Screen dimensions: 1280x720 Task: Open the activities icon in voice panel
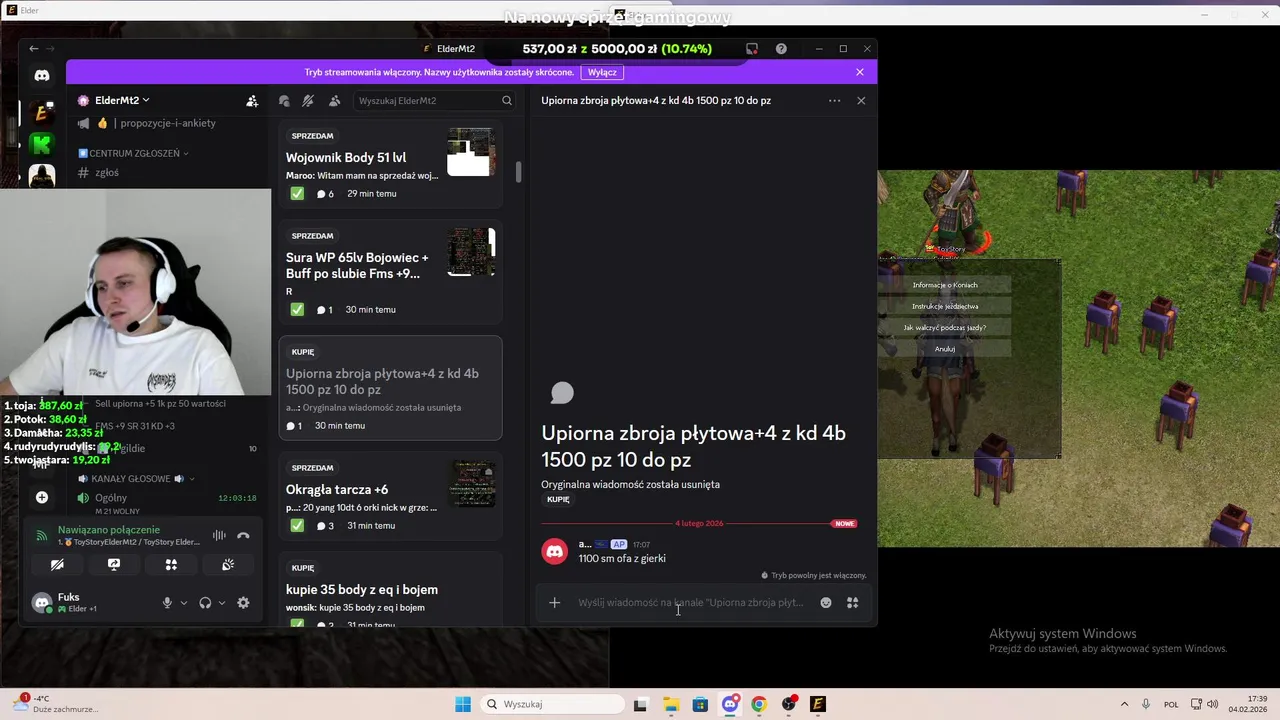tap(171, 565)
